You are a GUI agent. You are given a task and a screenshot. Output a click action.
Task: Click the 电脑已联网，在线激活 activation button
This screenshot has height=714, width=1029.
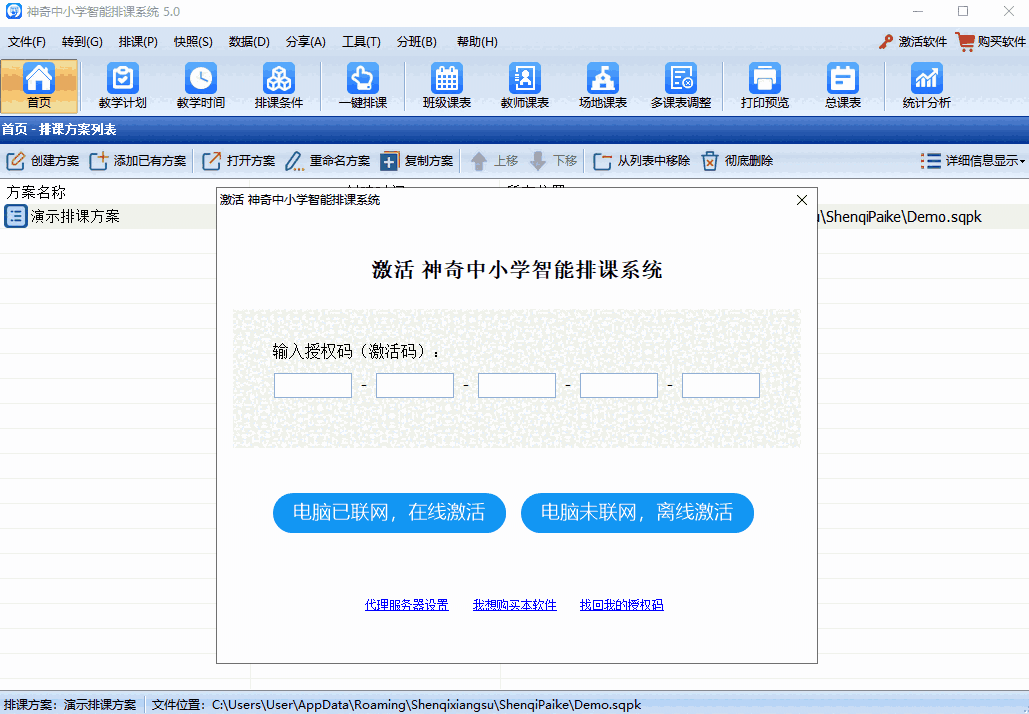point(389,513)
